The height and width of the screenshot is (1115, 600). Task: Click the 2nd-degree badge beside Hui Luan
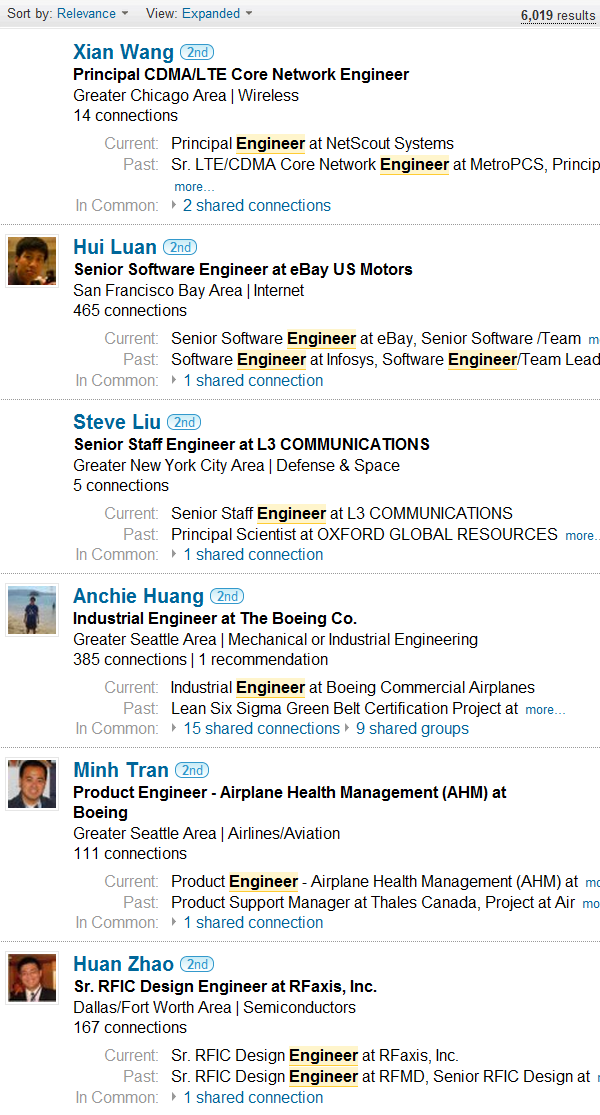click(180, 247)
